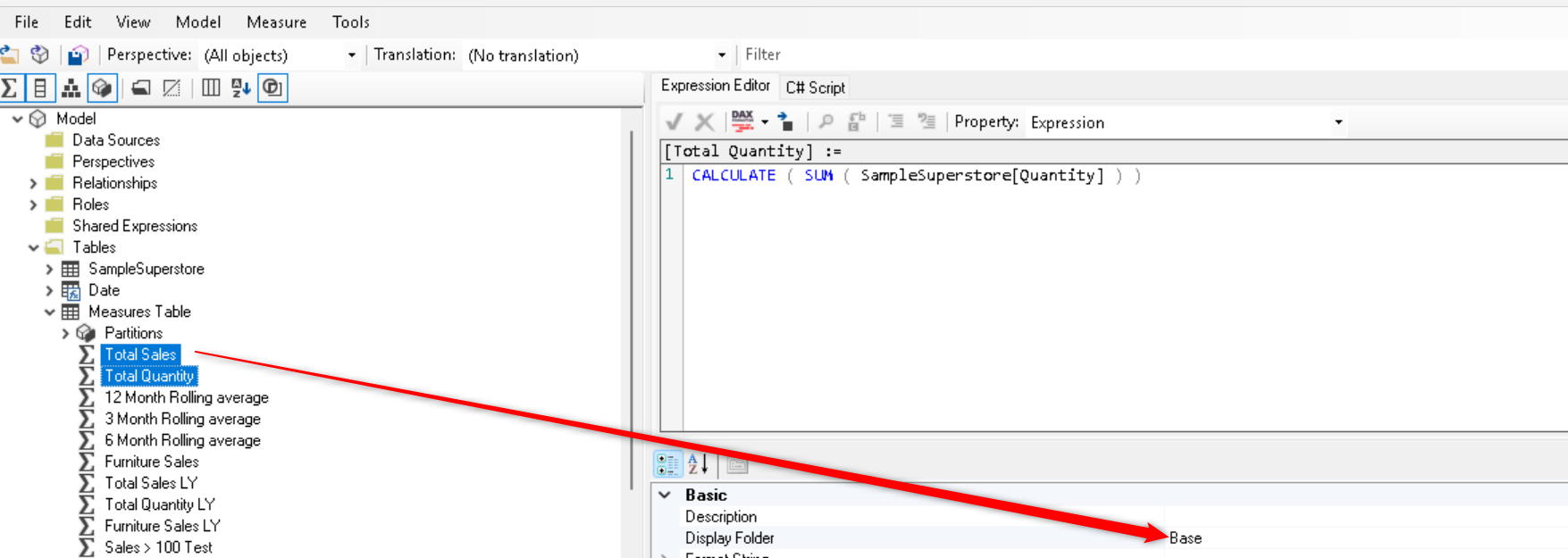
Task: Click the open model from database icon
Action: click(40, 54)
